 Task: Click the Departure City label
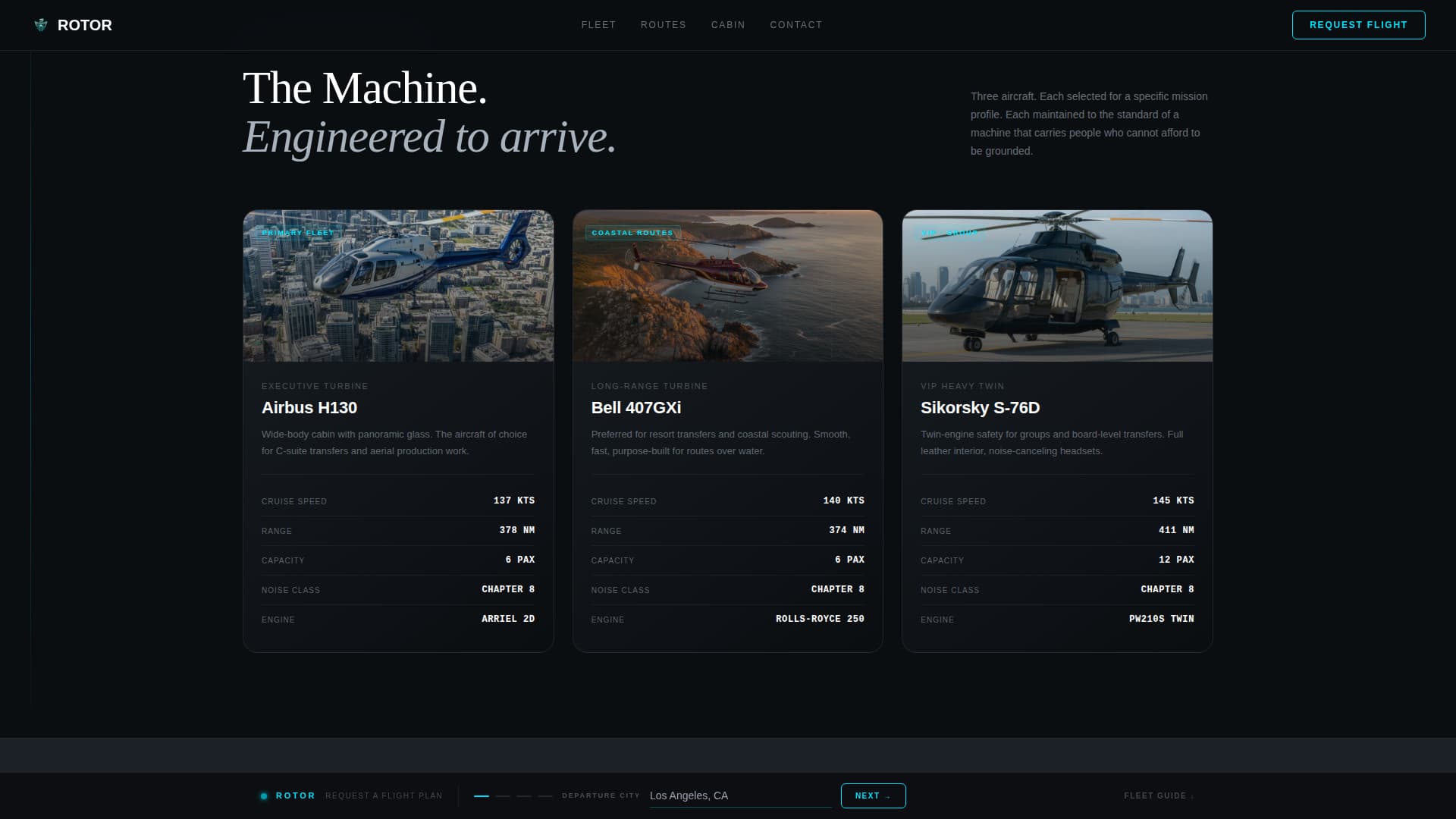tap(601, 795)
